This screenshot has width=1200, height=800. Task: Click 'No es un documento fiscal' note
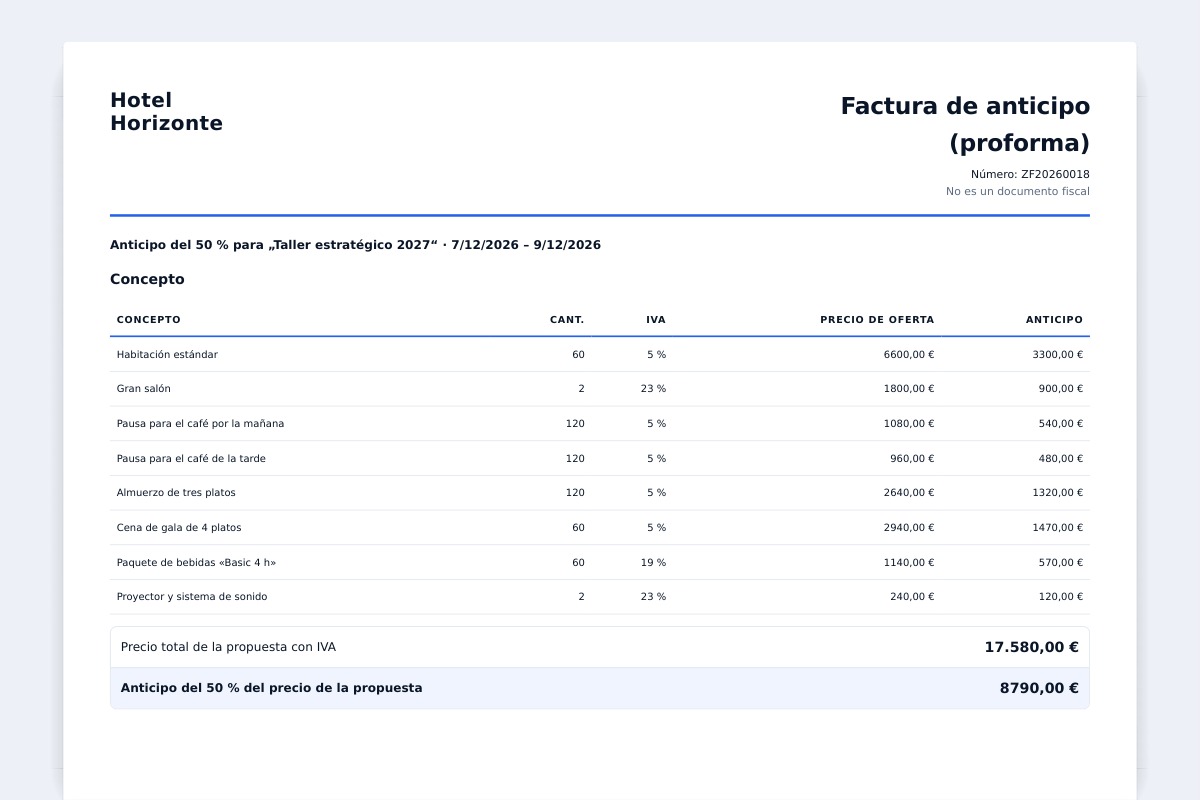click(1018, 191)
